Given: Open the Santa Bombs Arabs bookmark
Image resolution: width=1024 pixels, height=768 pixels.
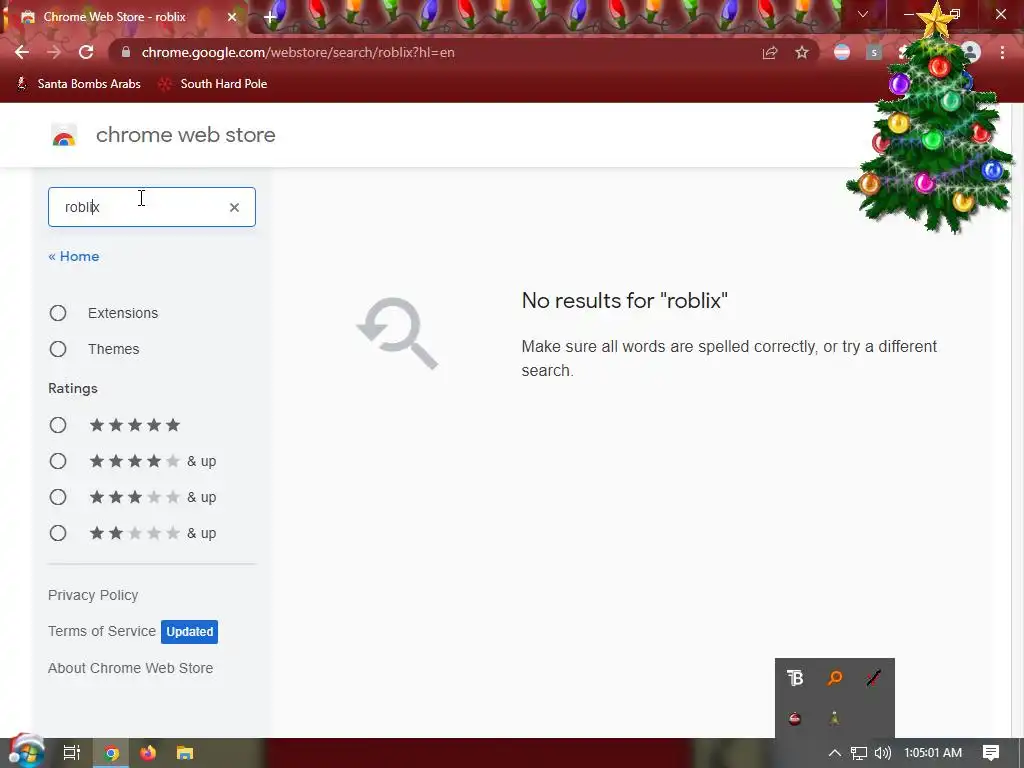Looking at the screenshot, I should (x=78, y=84).
